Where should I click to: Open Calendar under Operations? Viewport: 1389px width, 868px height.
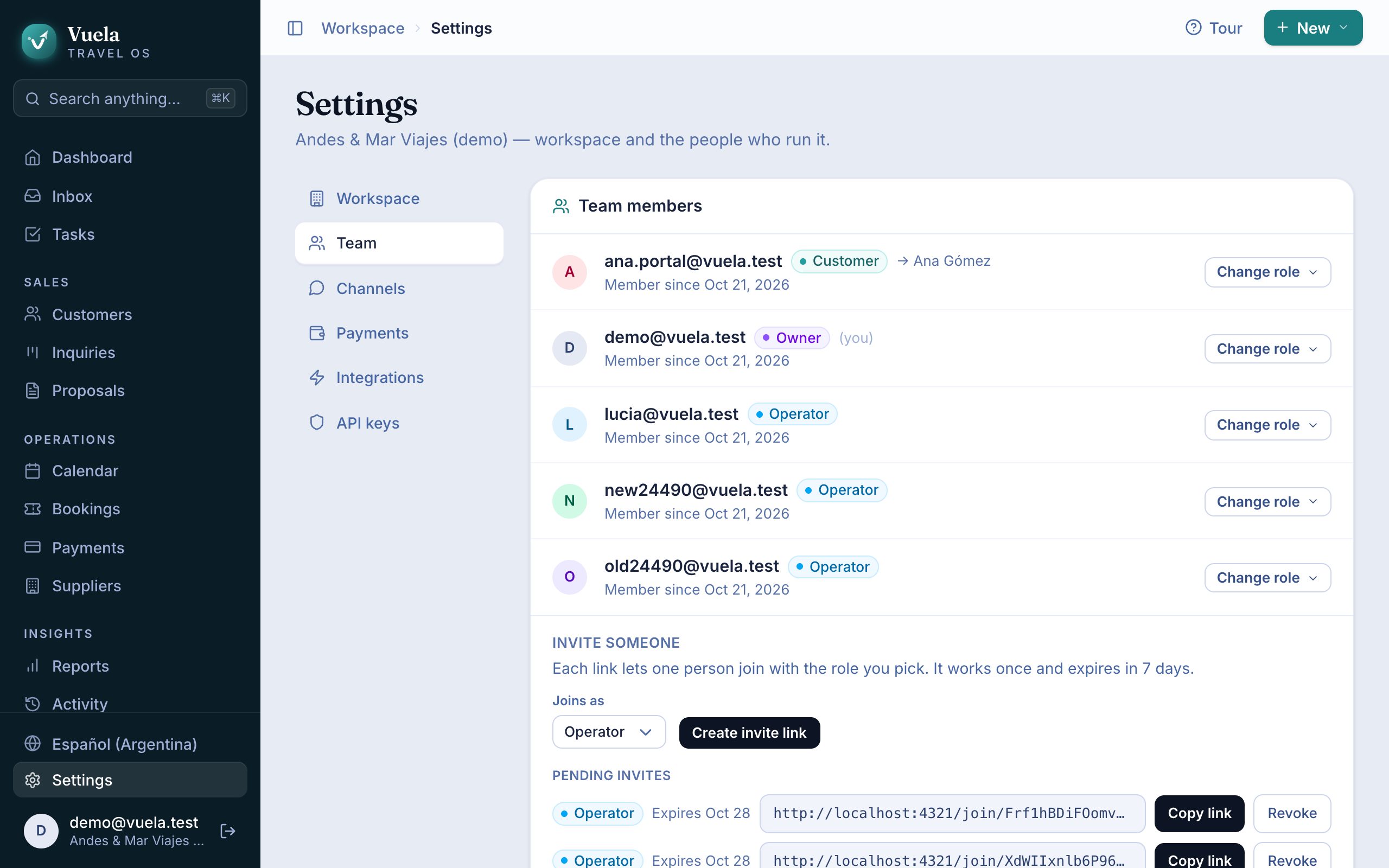pos(130,471)
